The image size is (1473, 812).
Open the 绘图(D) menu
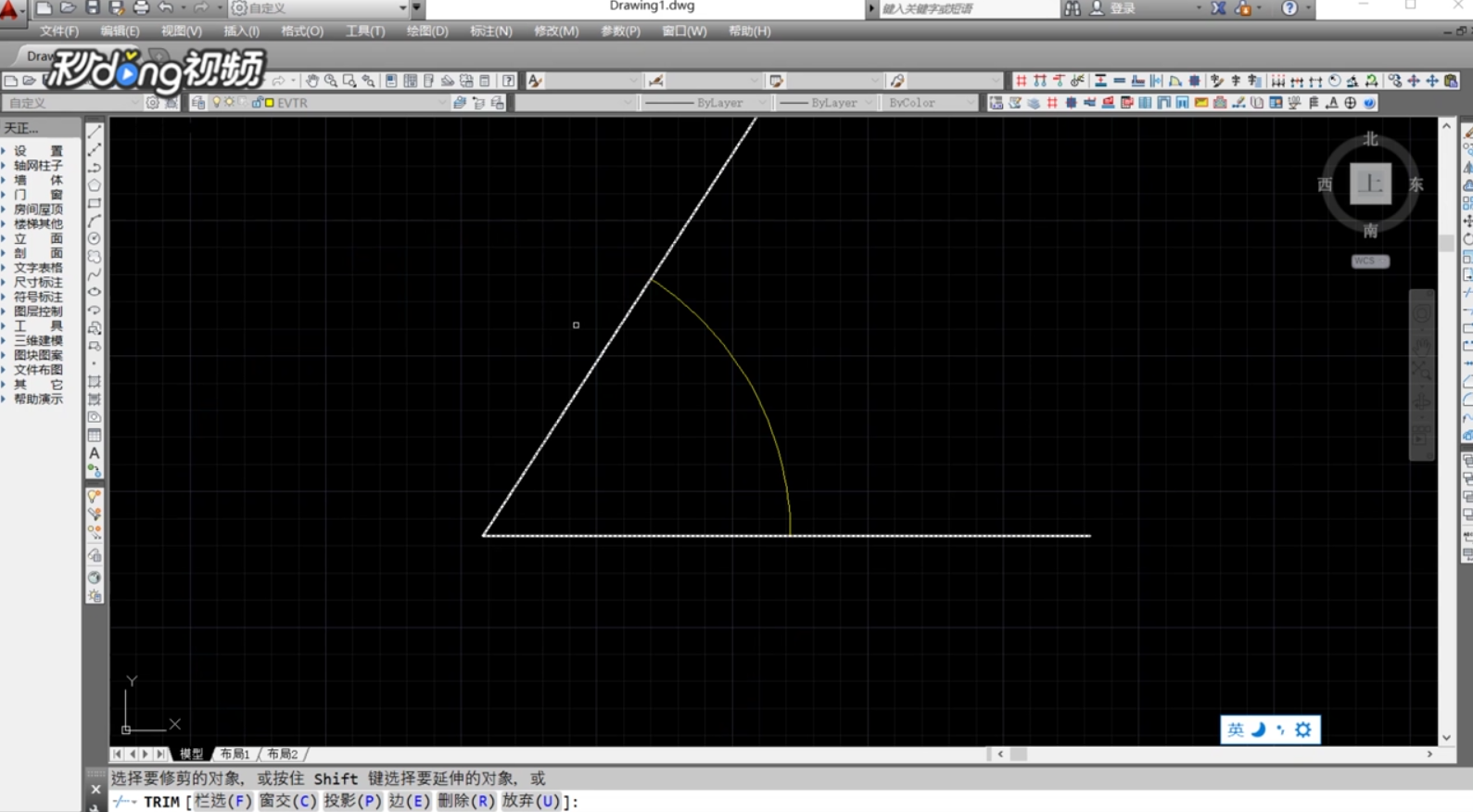click(427, 32)
